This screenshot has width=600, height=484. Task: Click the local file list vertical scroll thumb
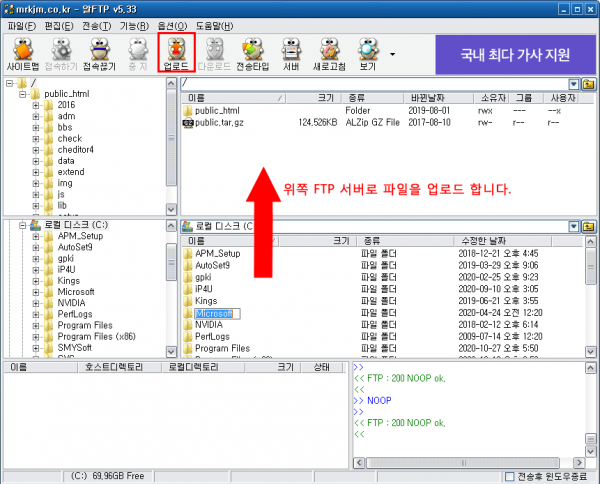[590, 267]
